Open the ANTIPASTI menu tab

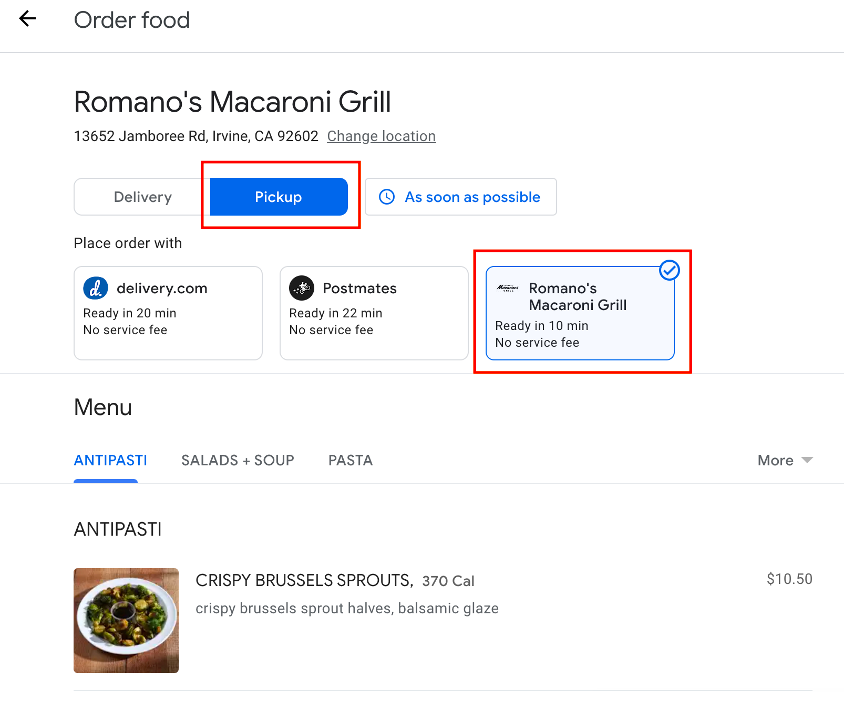[110, 460]
